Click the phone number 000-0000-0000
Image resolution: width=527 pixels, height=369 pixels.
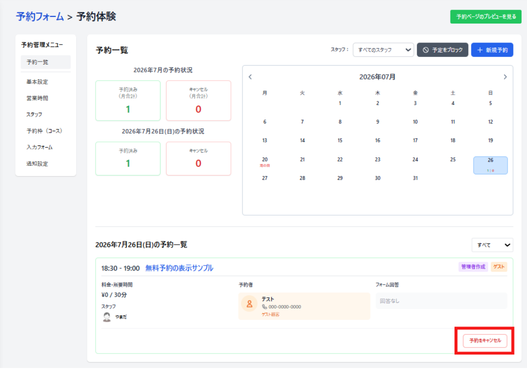(x=285, y=307)
